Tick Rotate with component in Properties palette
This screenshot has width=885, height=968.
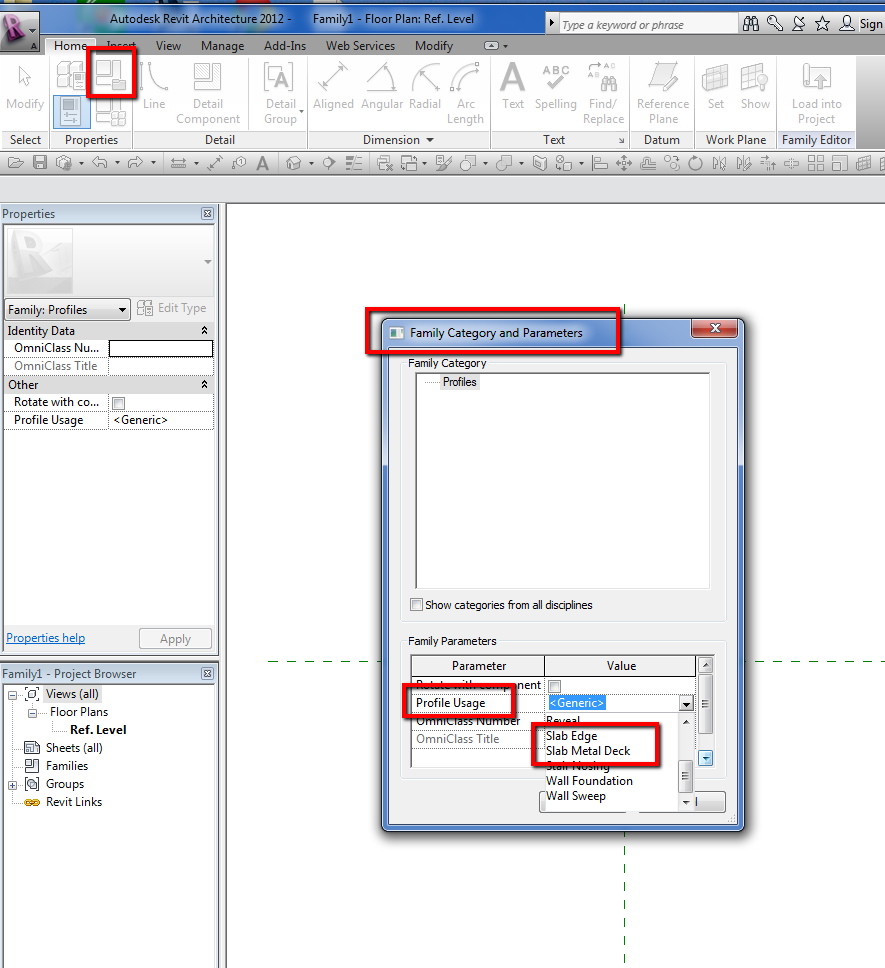118,403
